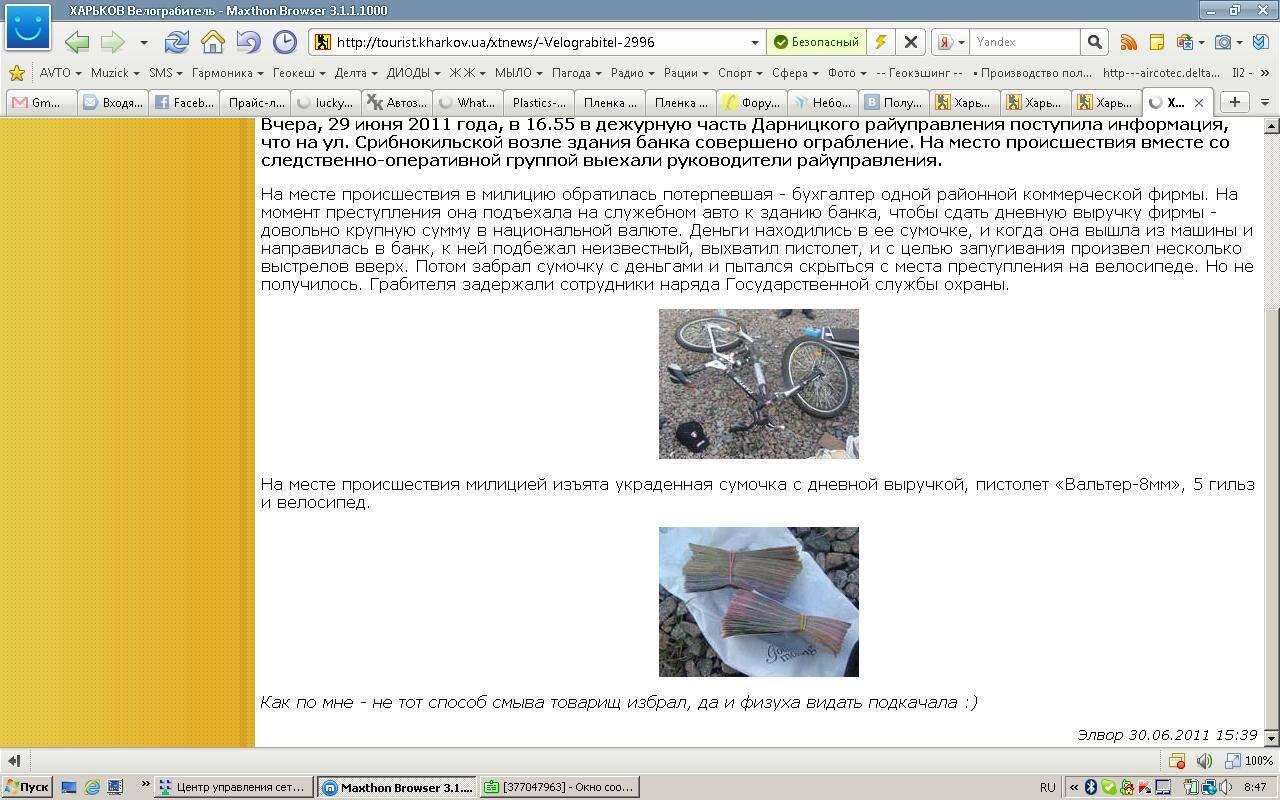Expand the address bar URL dropdown
This screenshot has height=800, width=1280.
(x=755, y=42)
